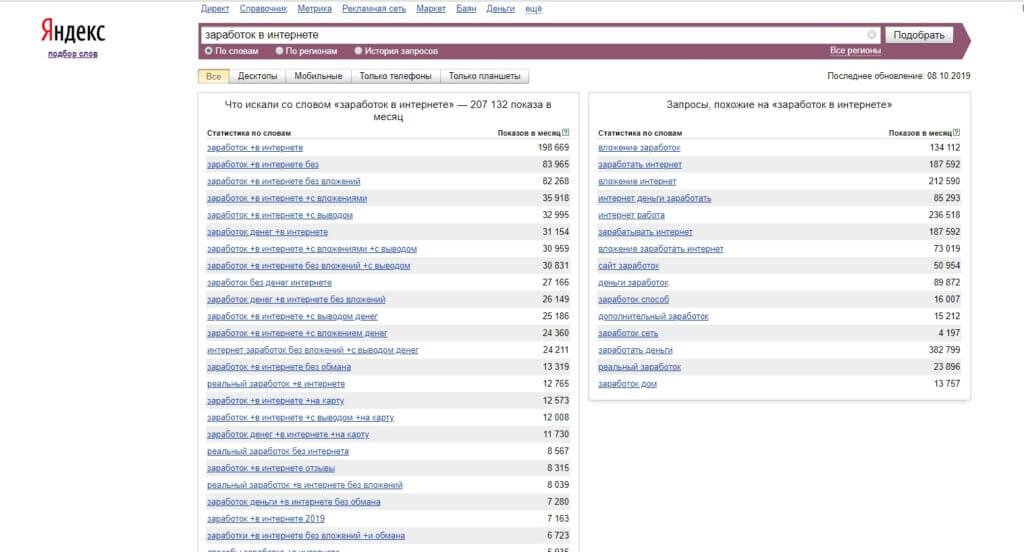Open query заработок деньги +в интернете без обмана

point(293,502)
